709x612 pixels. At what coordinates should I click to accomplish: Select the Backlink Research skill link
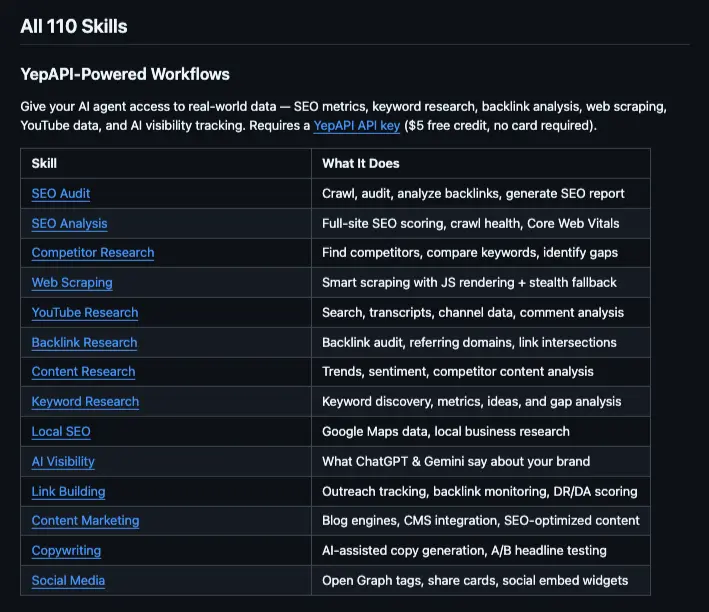(84, 342)
